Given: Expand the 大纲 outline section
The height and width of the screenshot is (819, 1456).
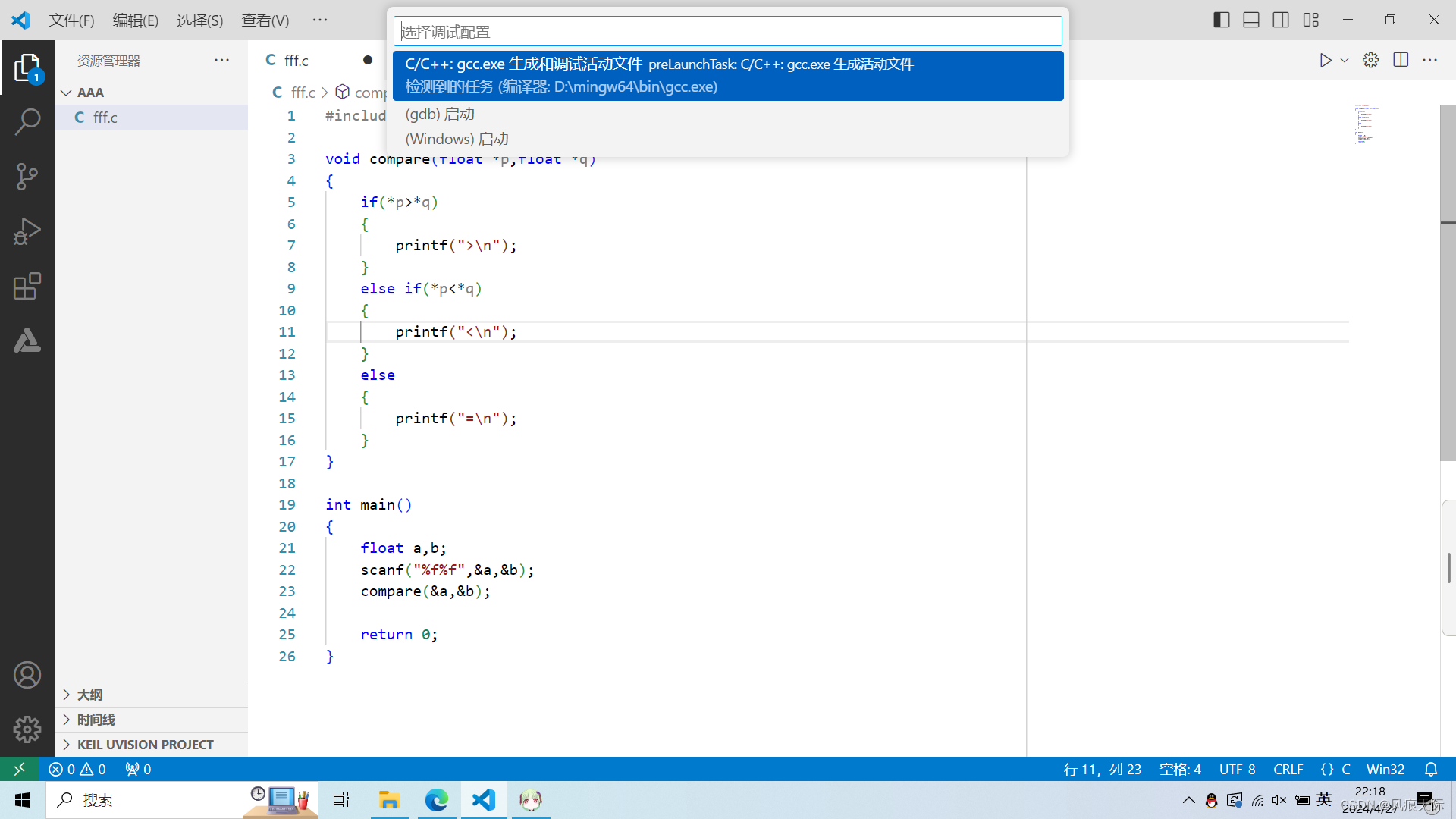Looking at the screenshot, I should click(x=89, y=695).
